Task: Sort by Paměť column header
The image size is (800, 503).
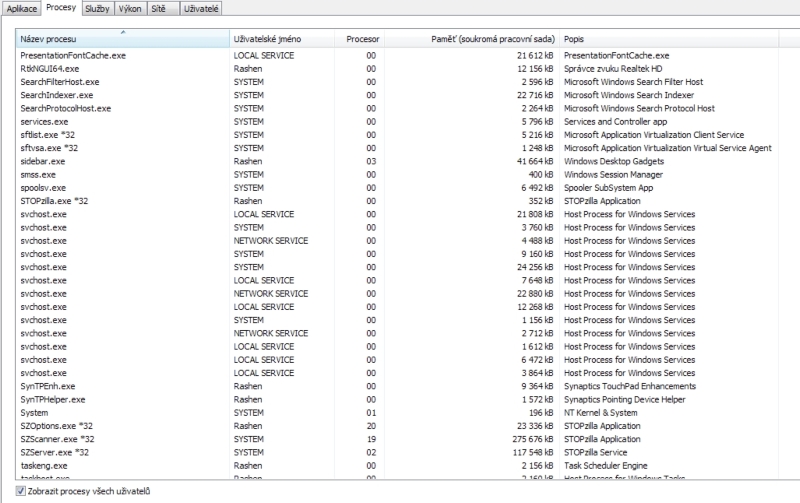Action: click(x=490, y=38)
